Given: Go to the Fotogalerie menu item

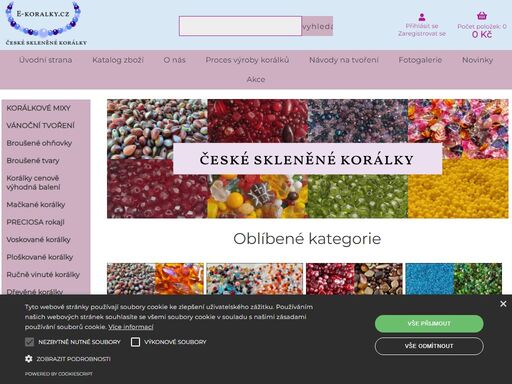Looking at the screenshot, I should [420, 60].
